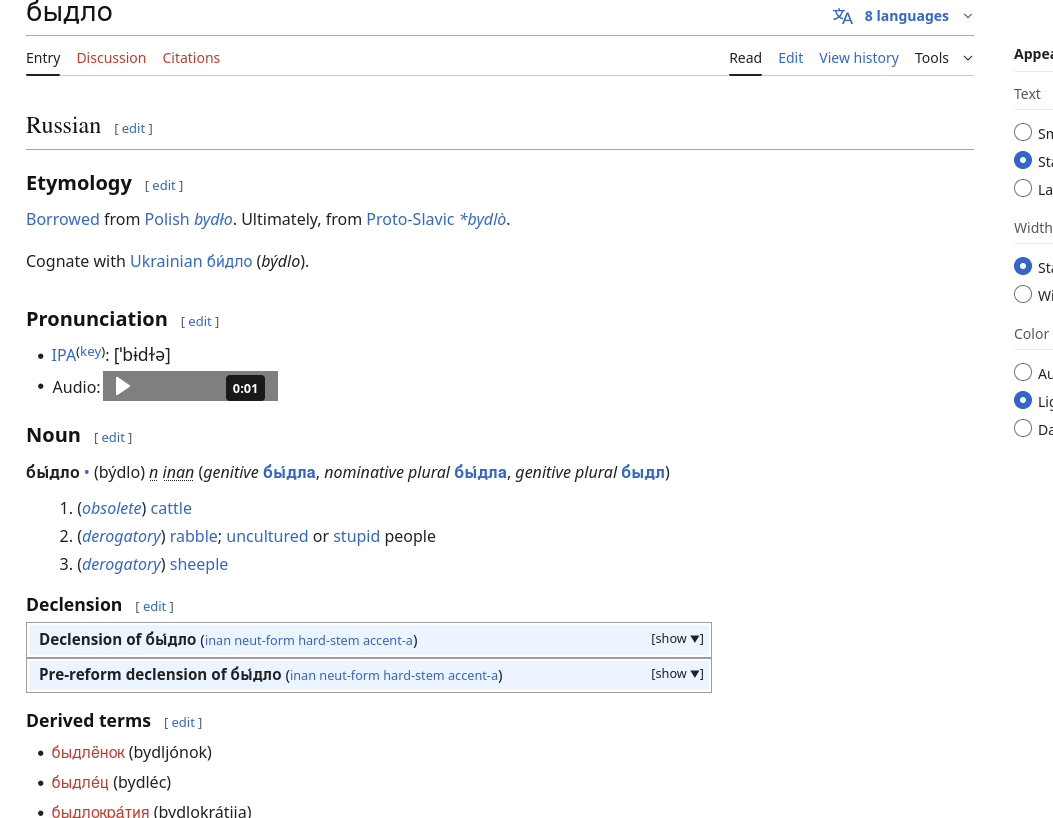The width and height of the screenshot is (1053, 818).
Task: Open the derived term быдлец
Action: [x=80, y=782]
